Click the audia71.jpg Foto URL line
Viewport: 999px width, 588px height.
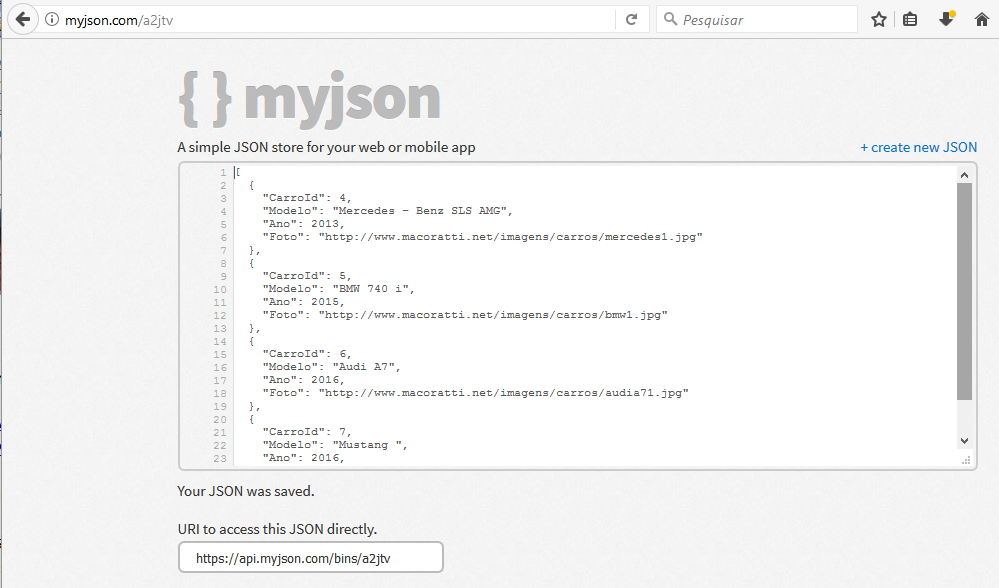click(x=475, y=393)
